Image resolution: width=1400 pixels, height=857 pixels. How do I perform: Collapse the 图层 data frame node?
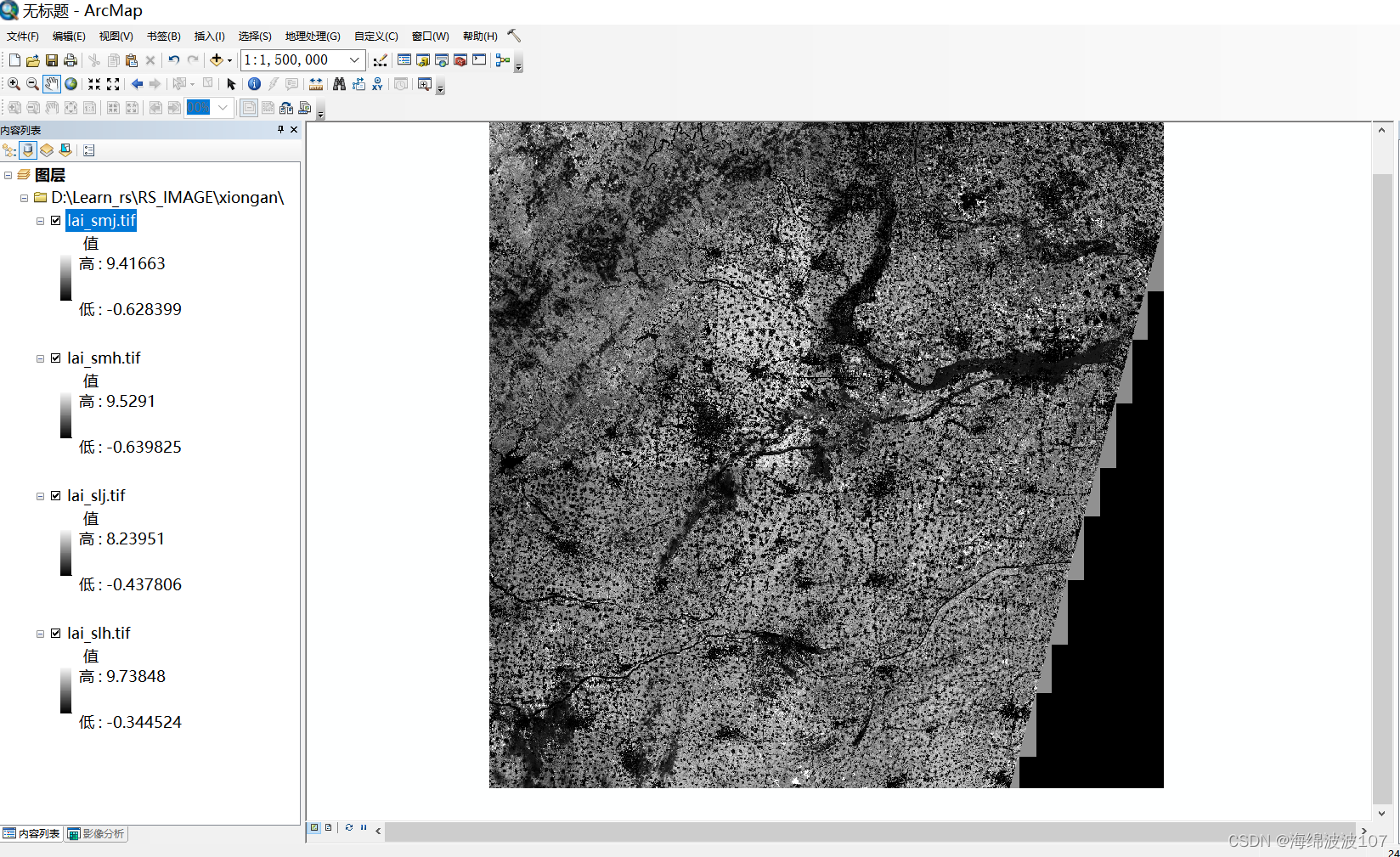[8, 175]
